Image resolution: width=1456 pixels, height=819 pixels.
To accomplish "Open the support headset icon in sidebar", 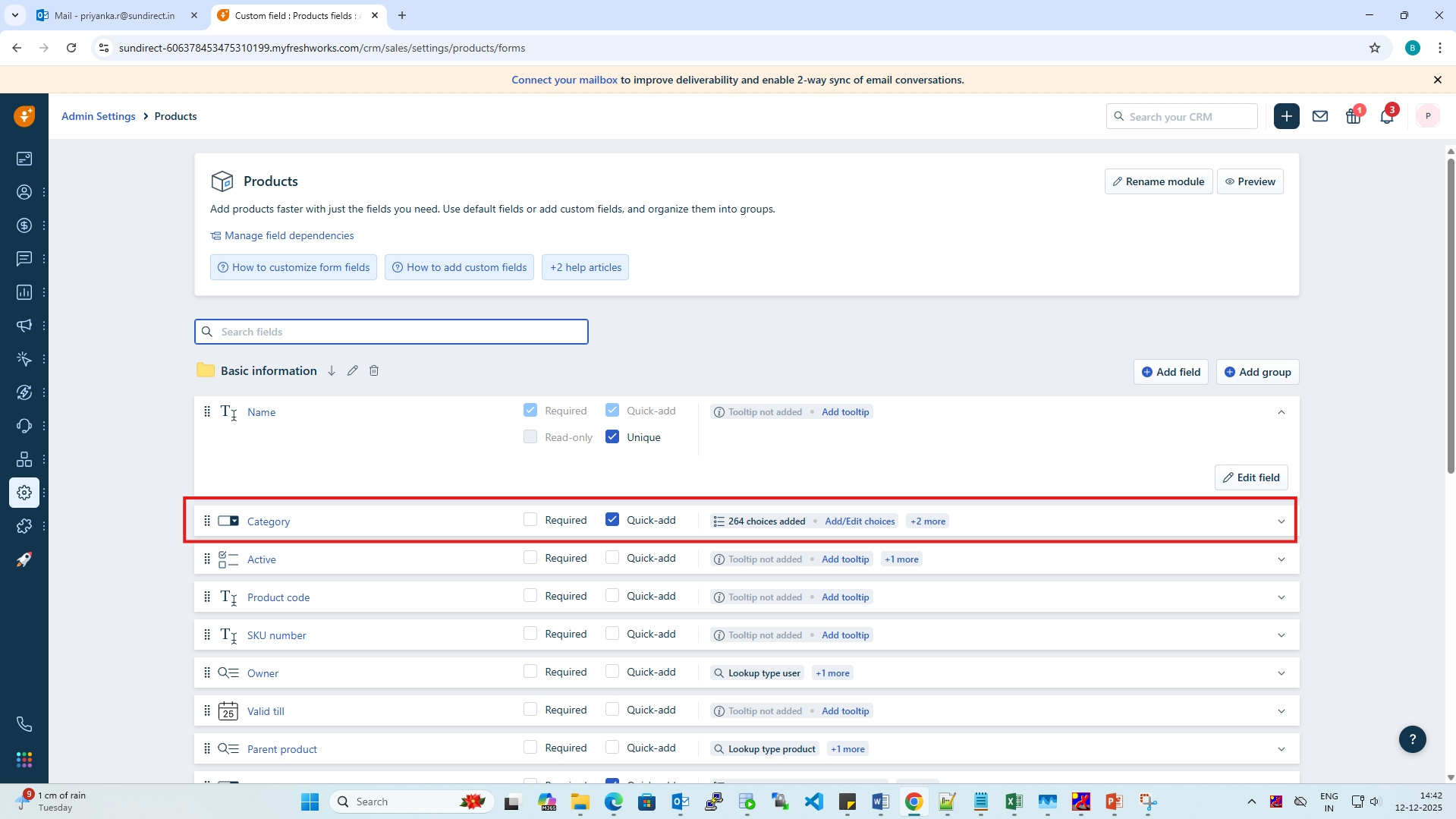I will 24,426.
